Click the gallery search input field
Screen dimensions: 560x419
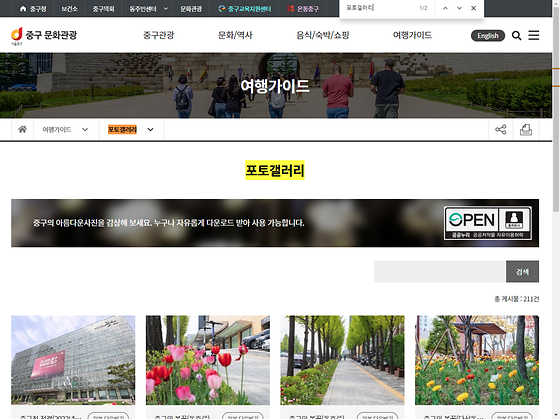[x=440, y=271]
